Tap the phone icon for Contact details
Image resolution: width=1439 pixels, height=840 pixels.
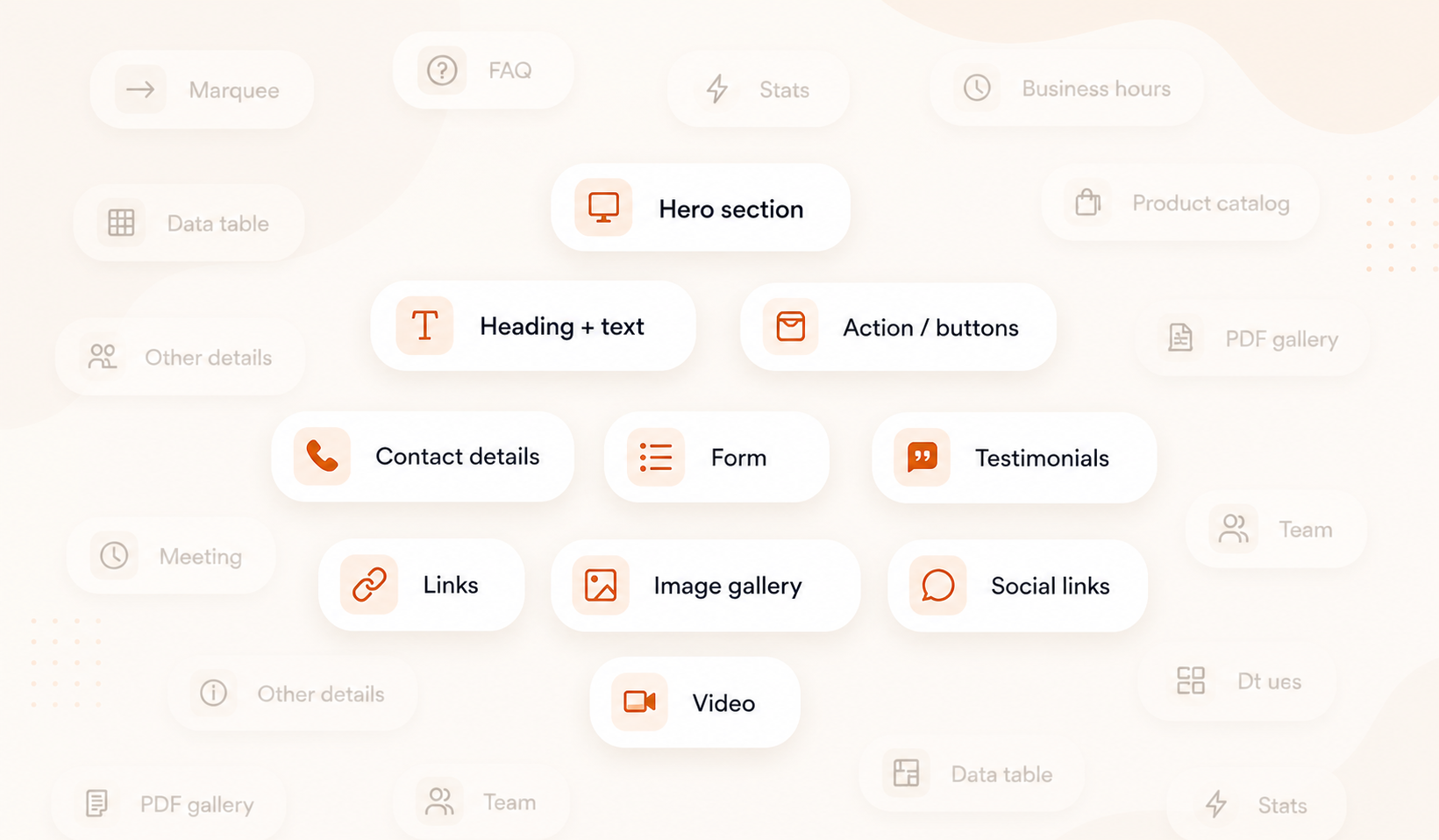(x=322, y=456)
